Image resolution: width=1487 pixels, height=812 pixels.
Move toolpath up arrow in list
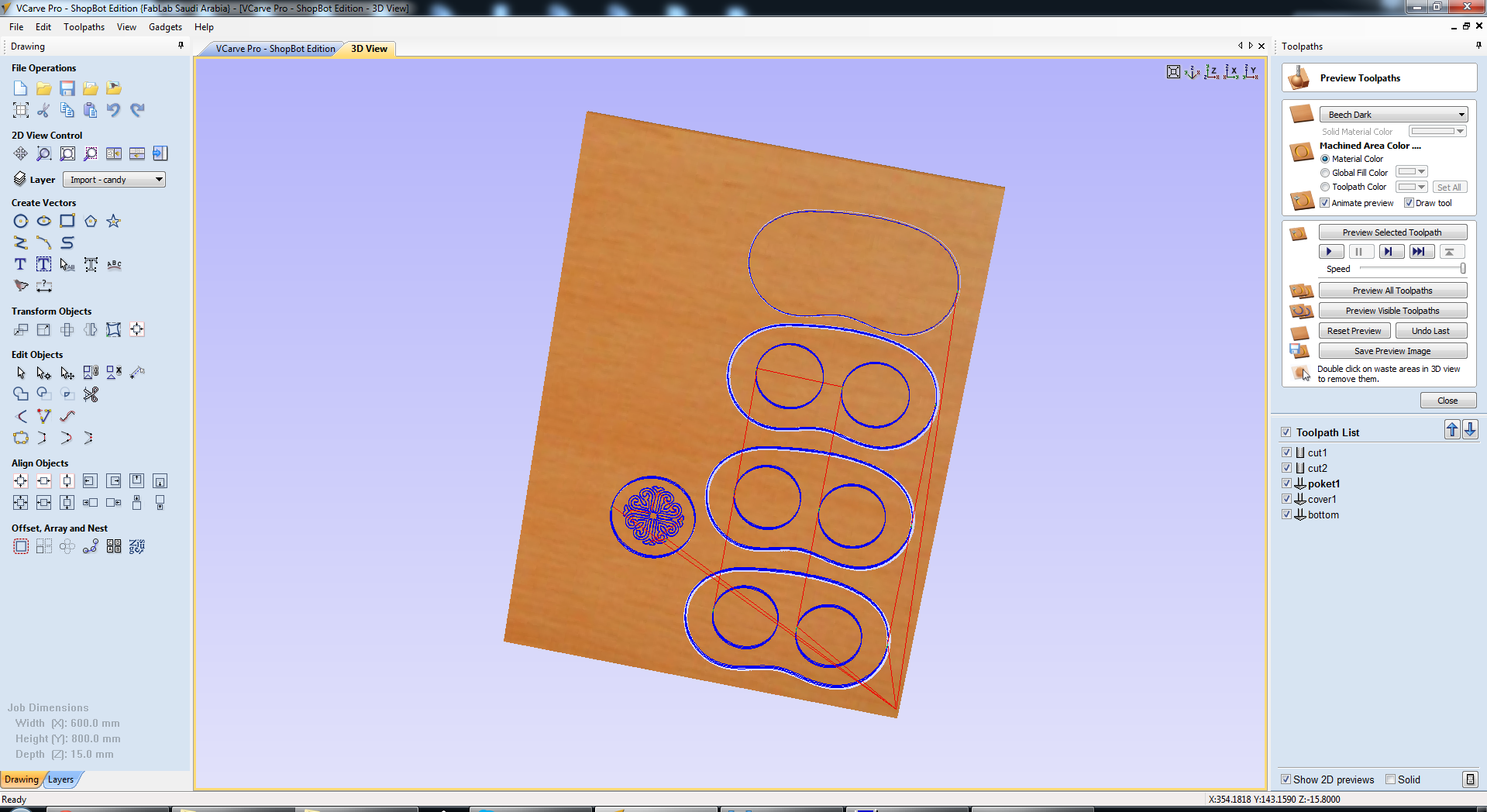(1452, 430)
